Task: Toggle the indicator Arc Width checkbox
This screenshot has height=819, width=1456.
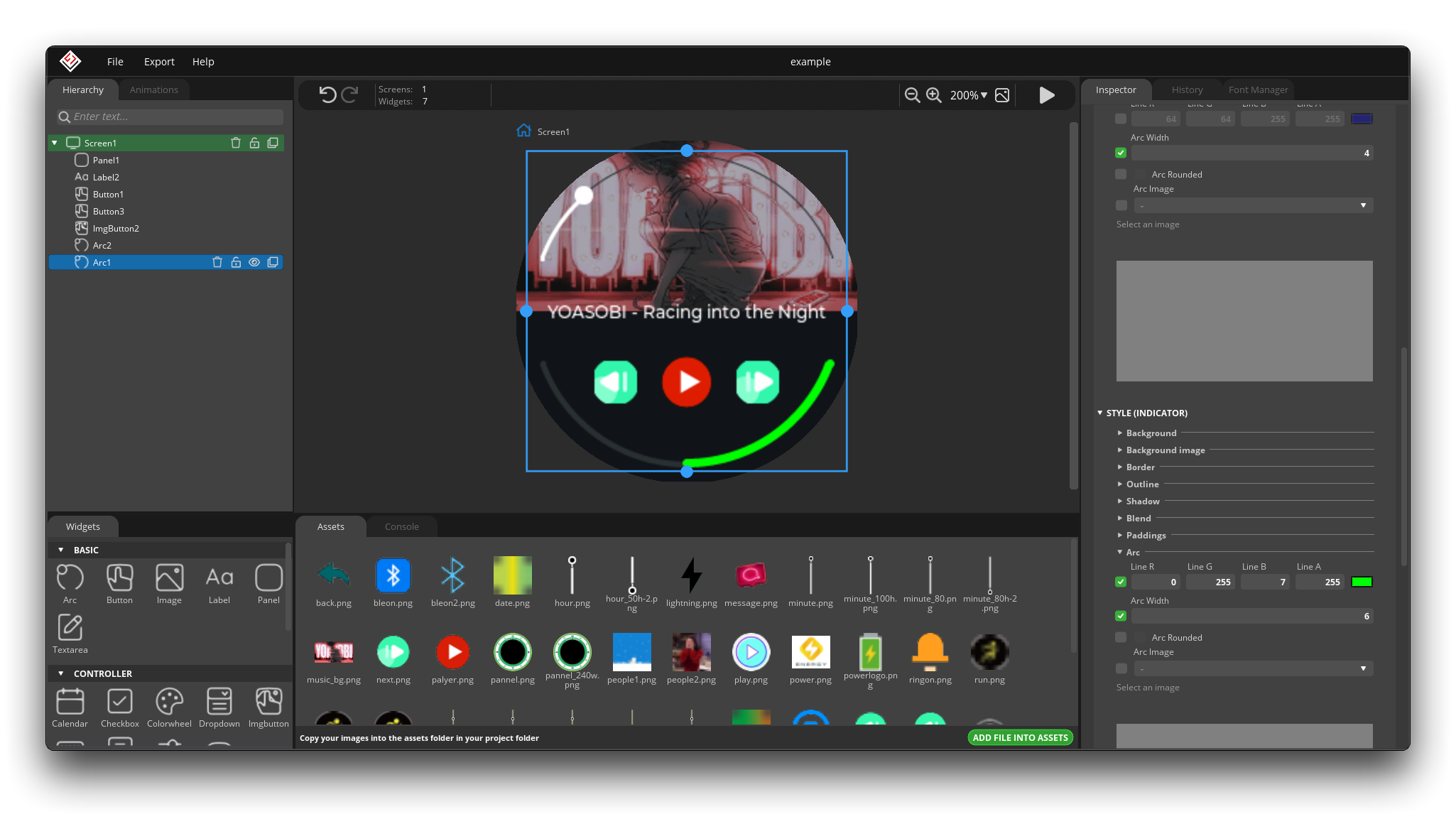Action: coord(1121,616)
